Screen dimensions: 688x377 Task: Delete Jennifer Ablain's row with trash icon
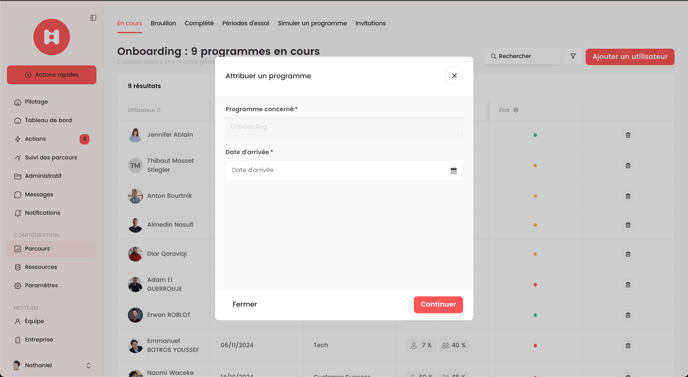(x=628, y=135)
